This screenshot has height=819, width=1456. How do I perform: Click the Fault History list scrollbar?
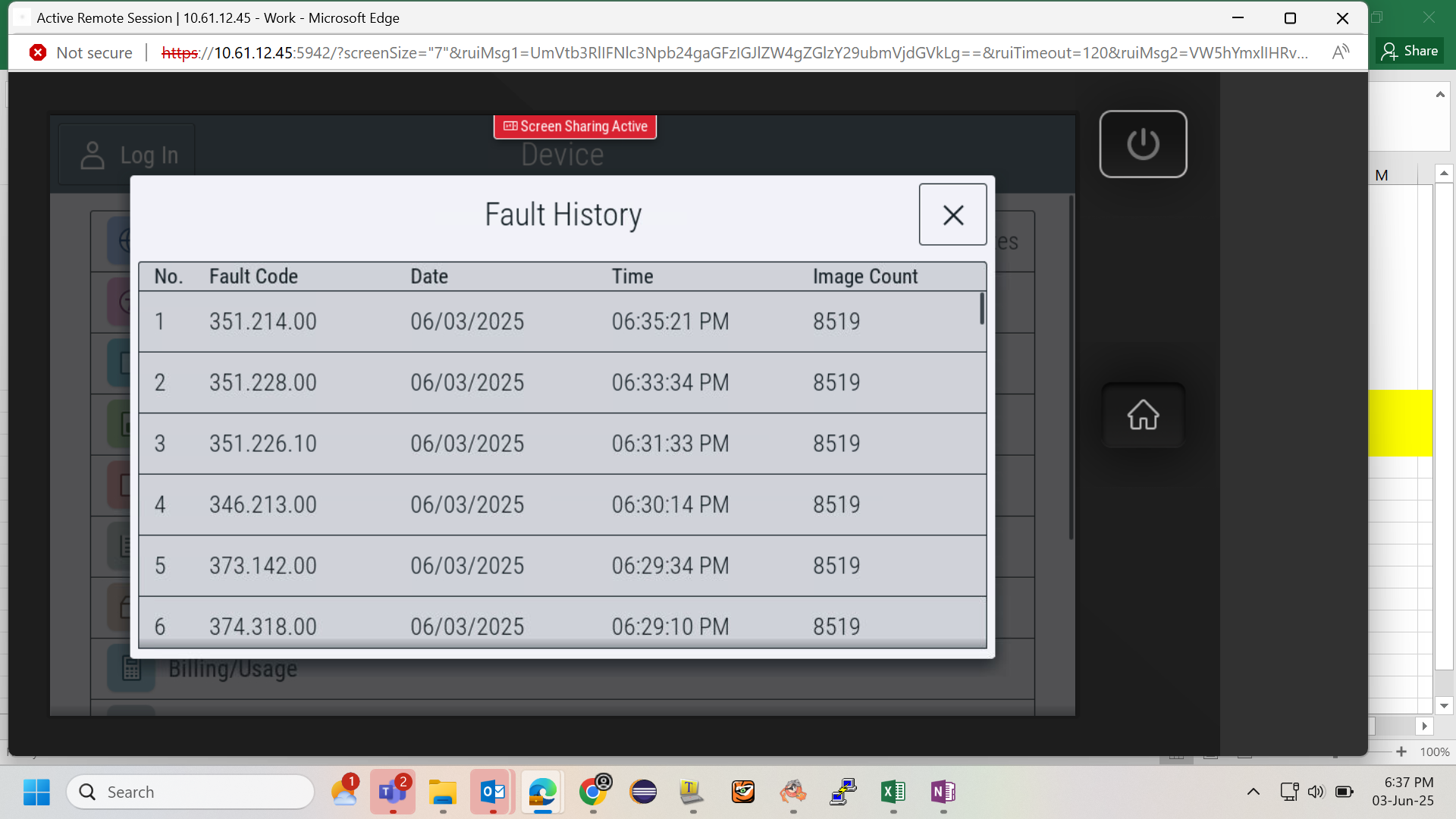pyautogui.click(x=981, y=309)
